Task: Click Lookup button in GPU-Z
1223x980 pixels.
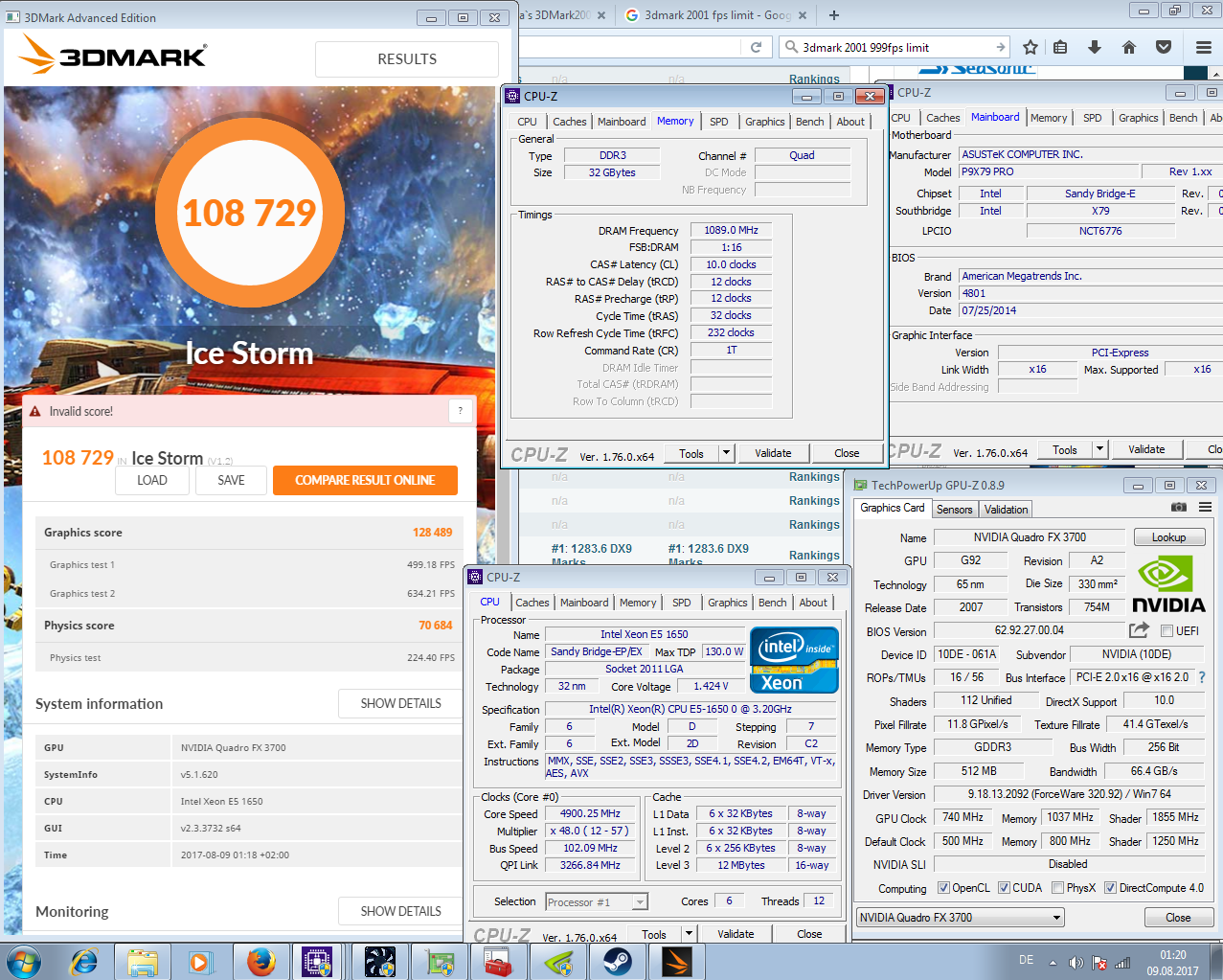Action: coord(1168,537)
